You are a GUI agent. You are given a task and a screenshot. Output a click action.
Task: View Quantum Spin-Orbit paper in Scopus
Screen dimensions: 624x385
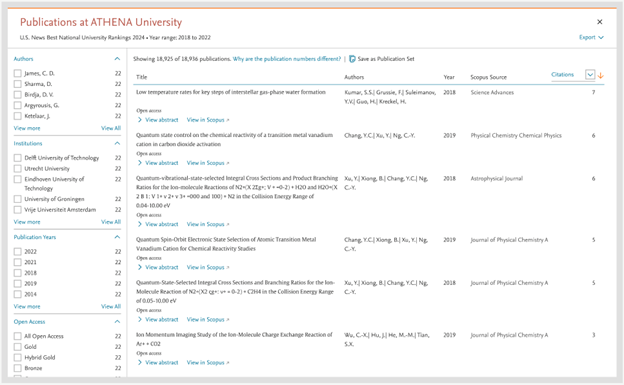click(208, 267)
